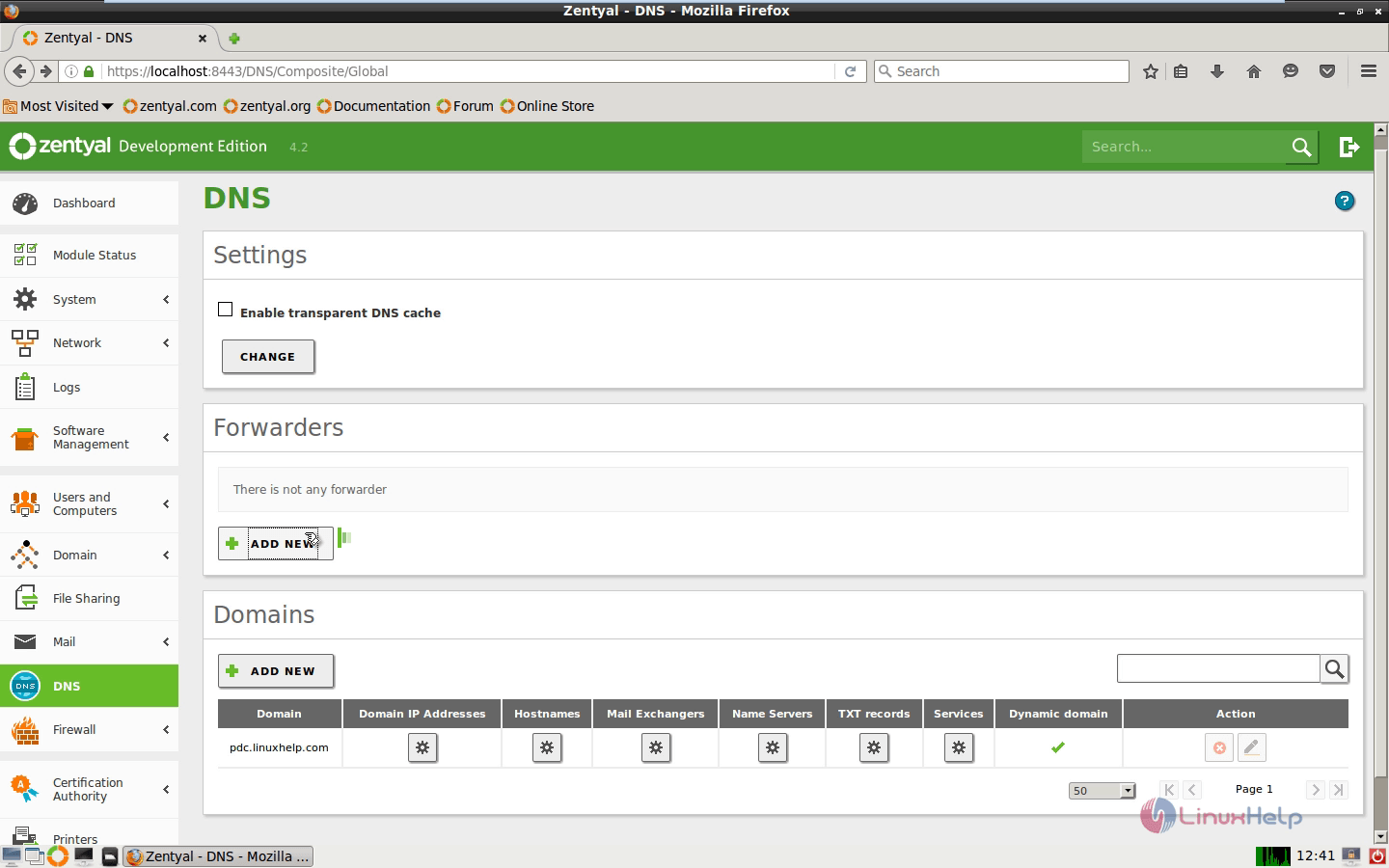Image resolution: width=1389 pixels, height=868 pixels.
Task: Configure Hostnames for pdc.linuxhelp.com
Action: tap(547, 747)
